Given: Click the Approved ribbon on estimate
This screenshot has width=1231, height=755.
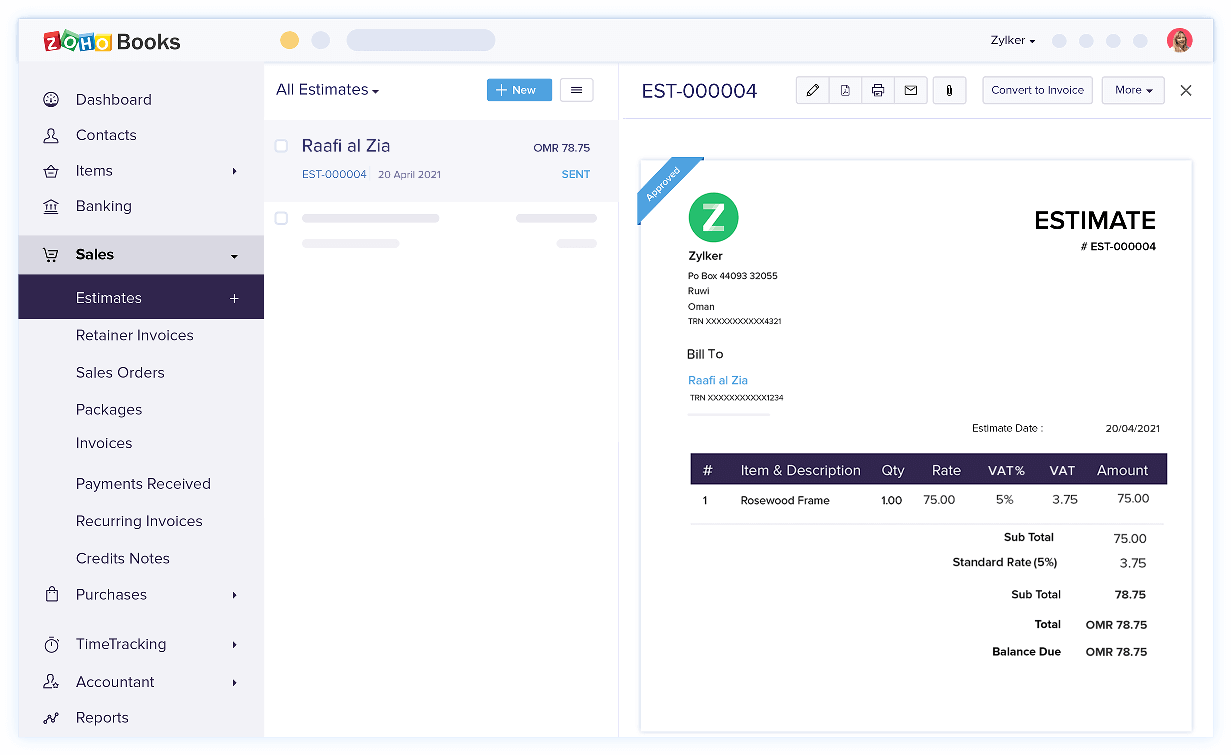Looking at the screenshot, I should pos(668,188).
